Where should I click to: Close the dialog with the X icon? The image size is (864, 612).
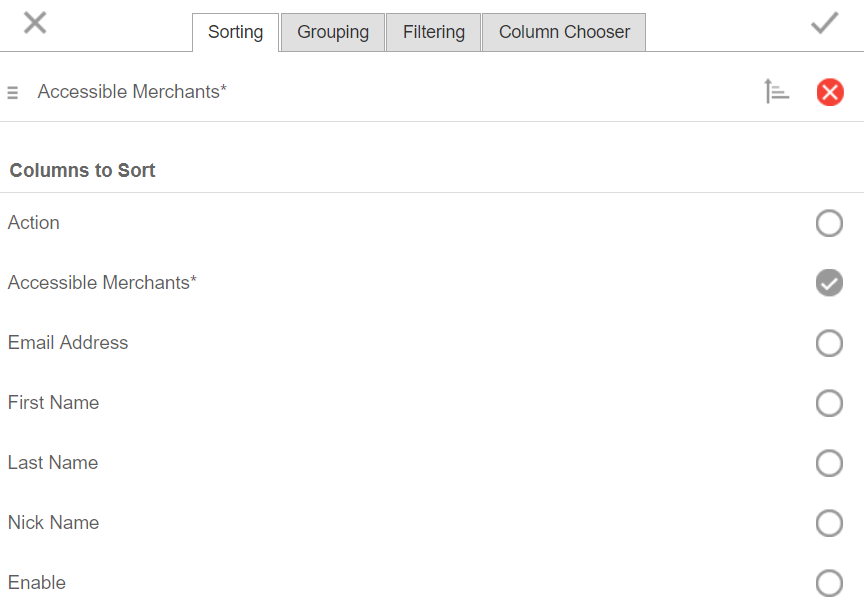pos(35,23)
